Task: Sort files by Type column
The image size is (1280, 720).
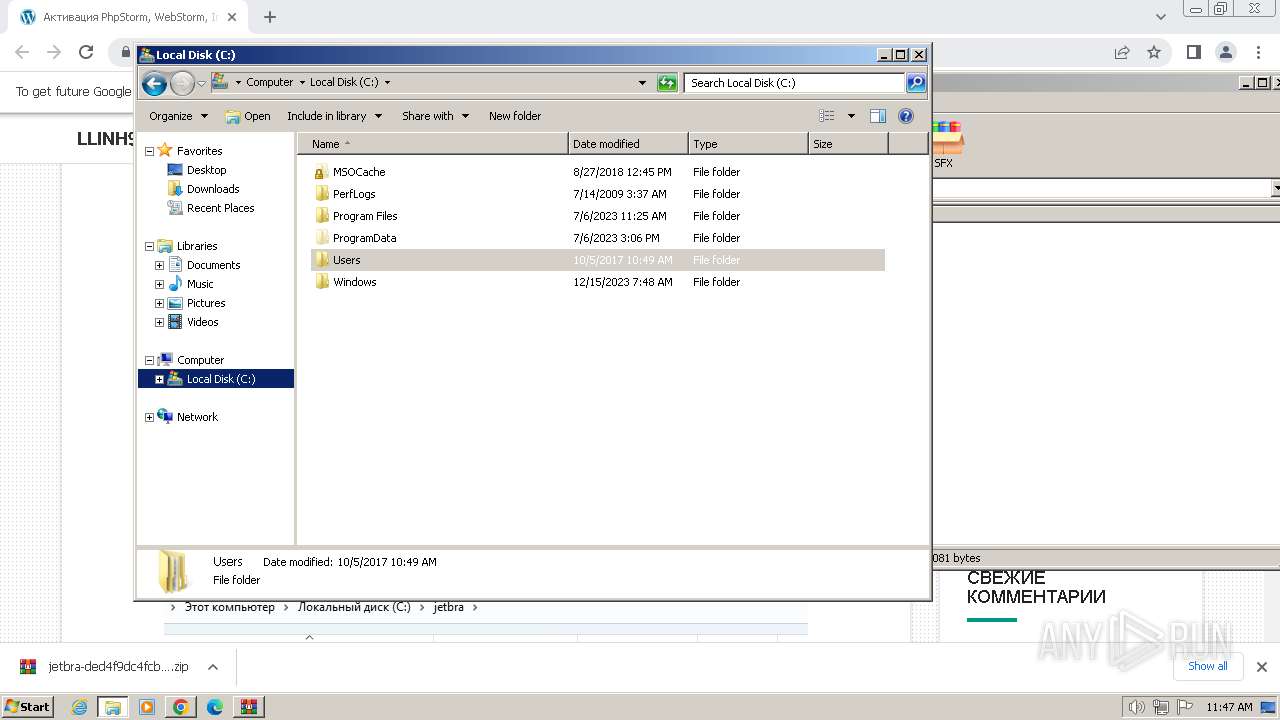Action: (x=748, y=144)
